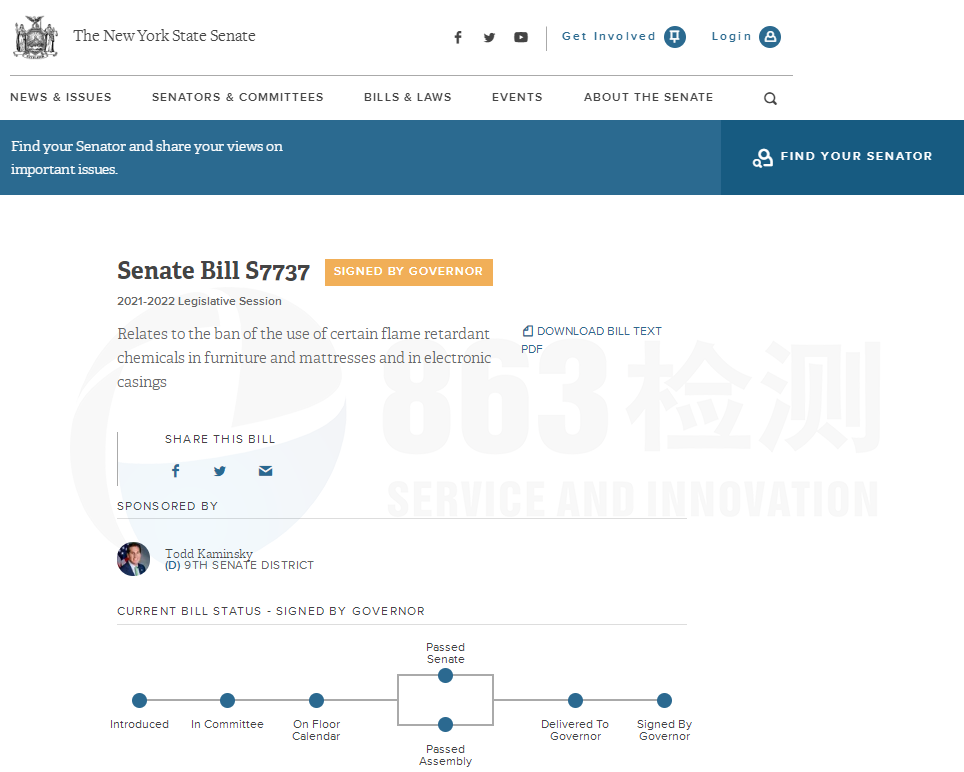
Task: Click the Get Involved link
Action: [x=609, y=36]
